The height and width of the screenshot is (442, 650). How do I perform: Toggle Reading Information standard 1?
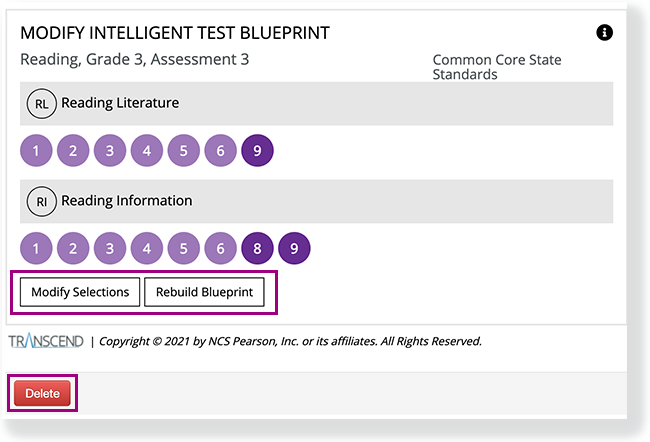point(36,248)
